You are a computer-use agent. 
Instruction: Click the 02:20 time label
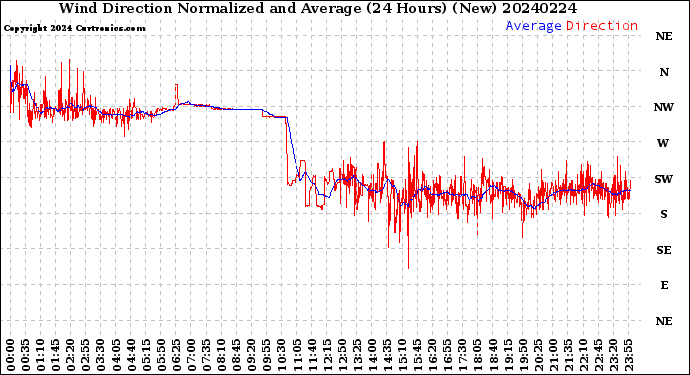tap(71, 355)
